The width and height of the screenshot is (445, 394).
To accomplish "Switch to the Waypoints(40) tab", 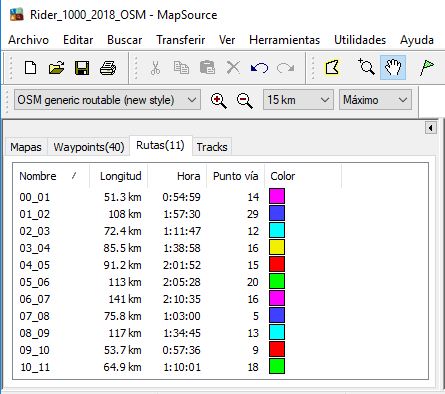I will (x=89, y=147).
